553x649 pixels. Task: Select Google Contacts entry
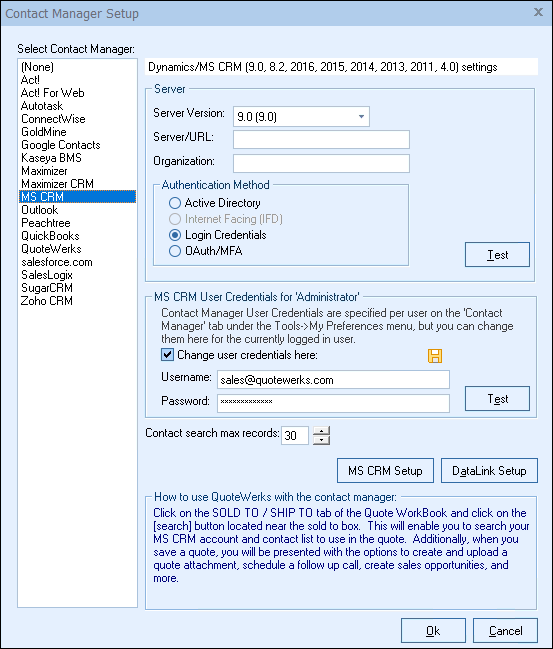[77, 145]
